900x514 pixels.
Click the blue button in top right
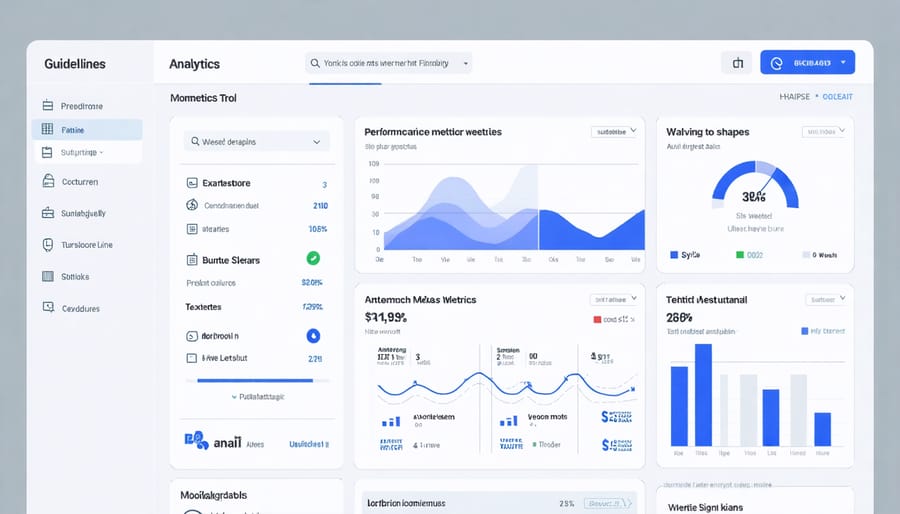point(808,63)
